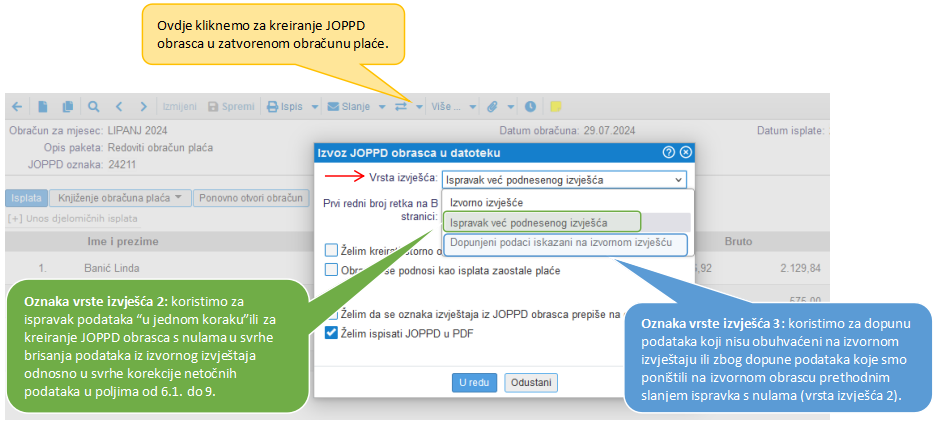Viewport: 935px width, 426px height.
Task: Click the Spremi save button
Action: (231, 107)
